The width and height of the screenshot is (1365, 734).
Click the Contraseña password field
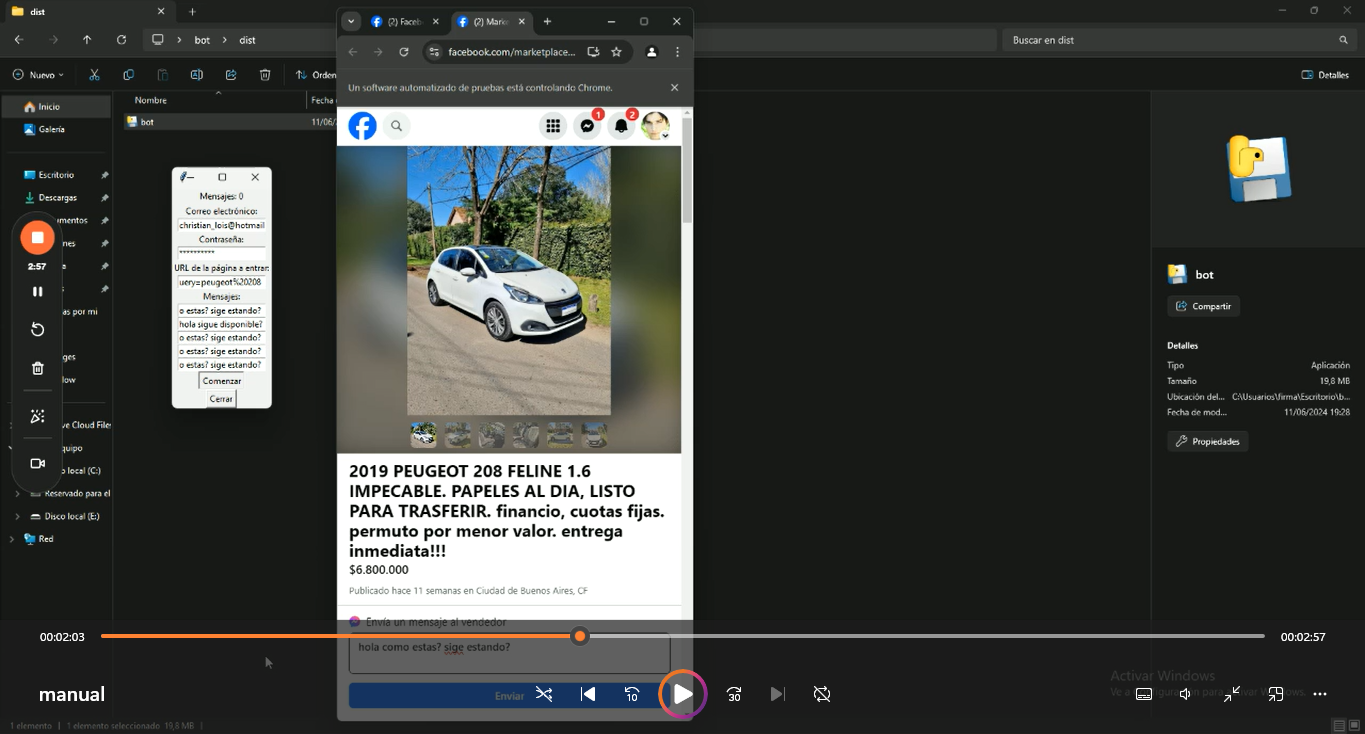[x=221, y=254]
